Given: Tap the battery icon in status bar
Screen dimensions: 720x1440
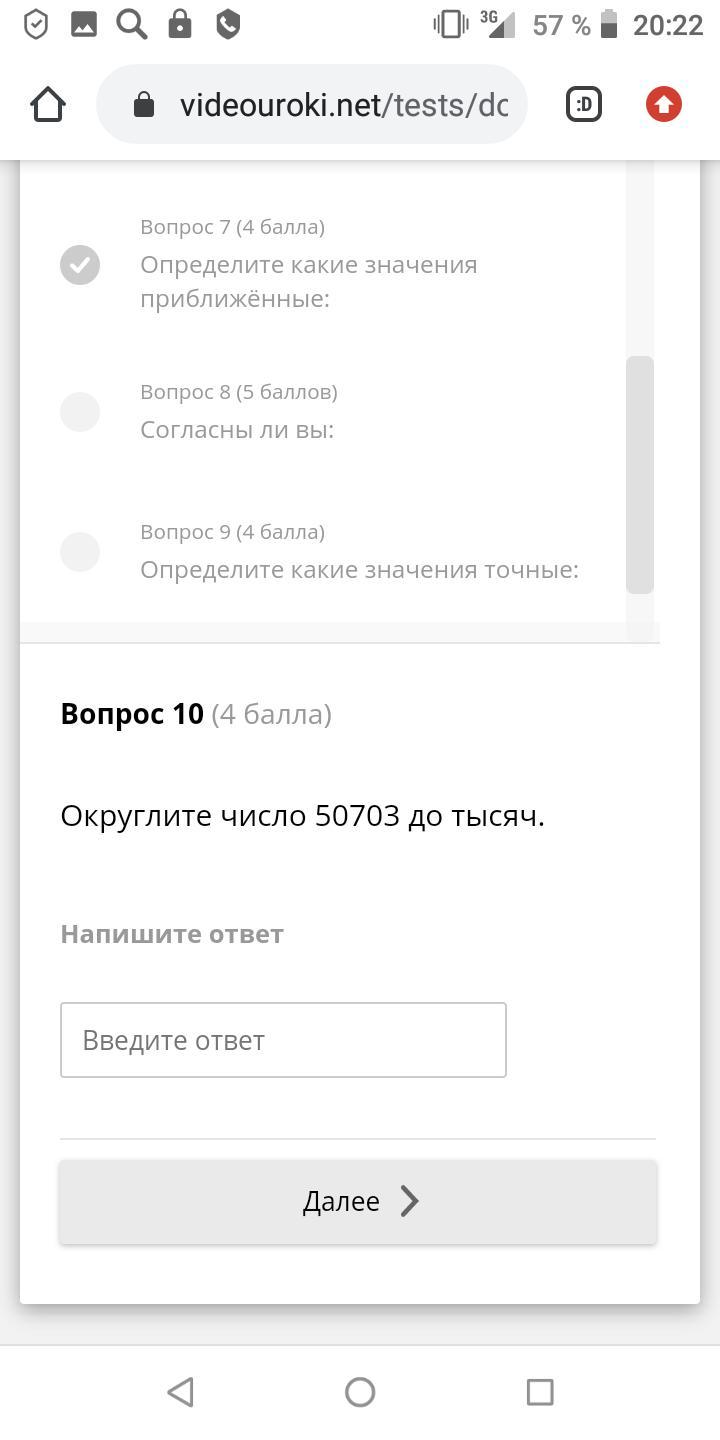Looking at the screenshot, I should (609, 25).
